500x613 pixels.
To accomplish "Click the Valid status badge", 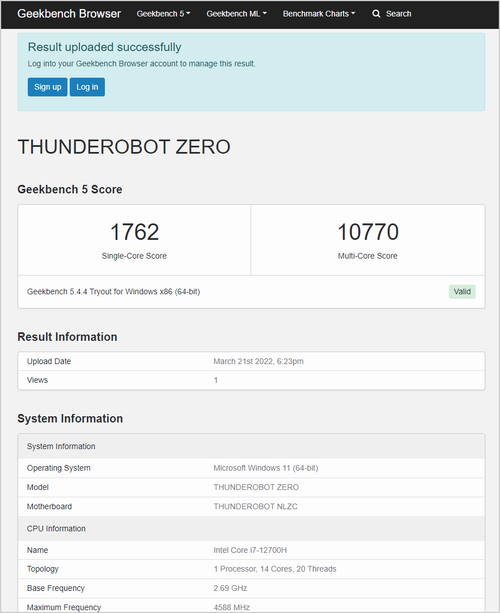I will click(x=462, y=292).
